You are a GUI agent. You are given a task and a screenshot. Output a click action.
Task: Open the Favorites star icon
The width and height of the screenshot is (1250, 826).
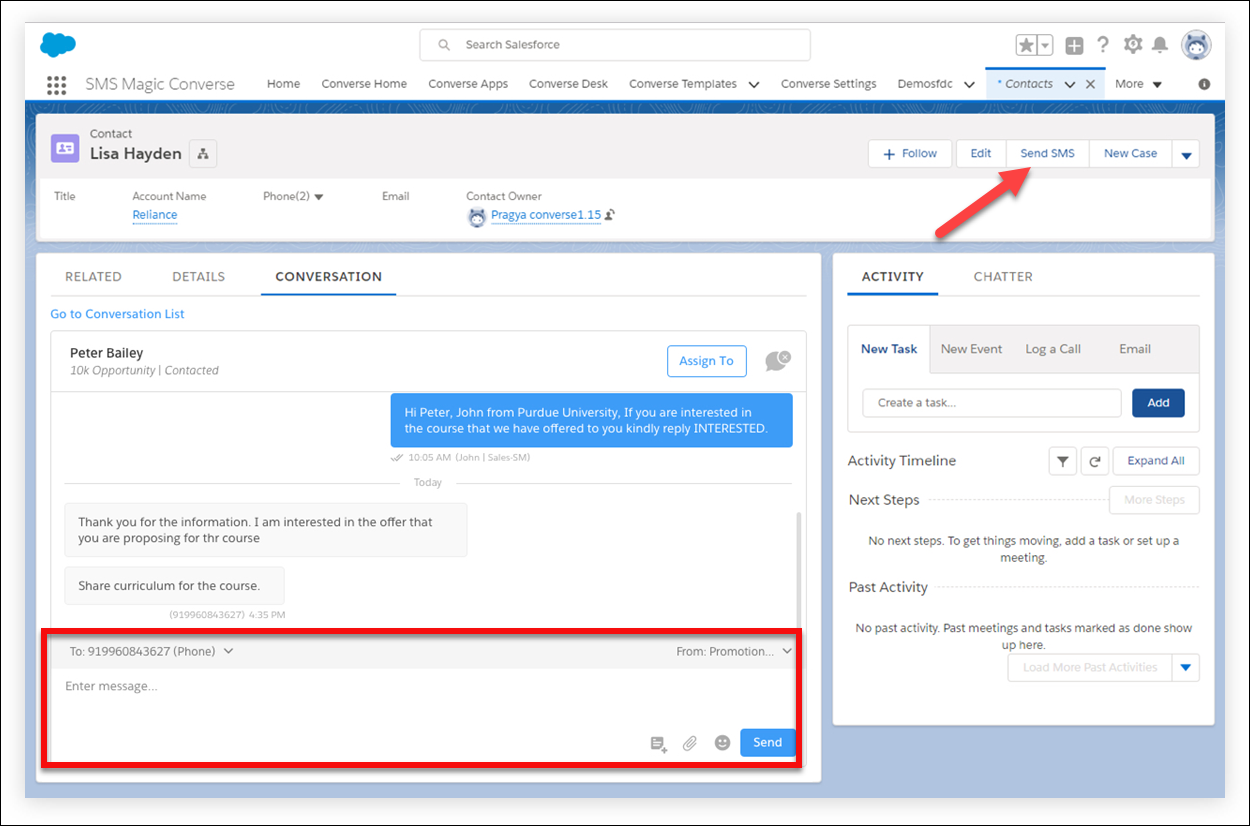[x=1026, y=45]
